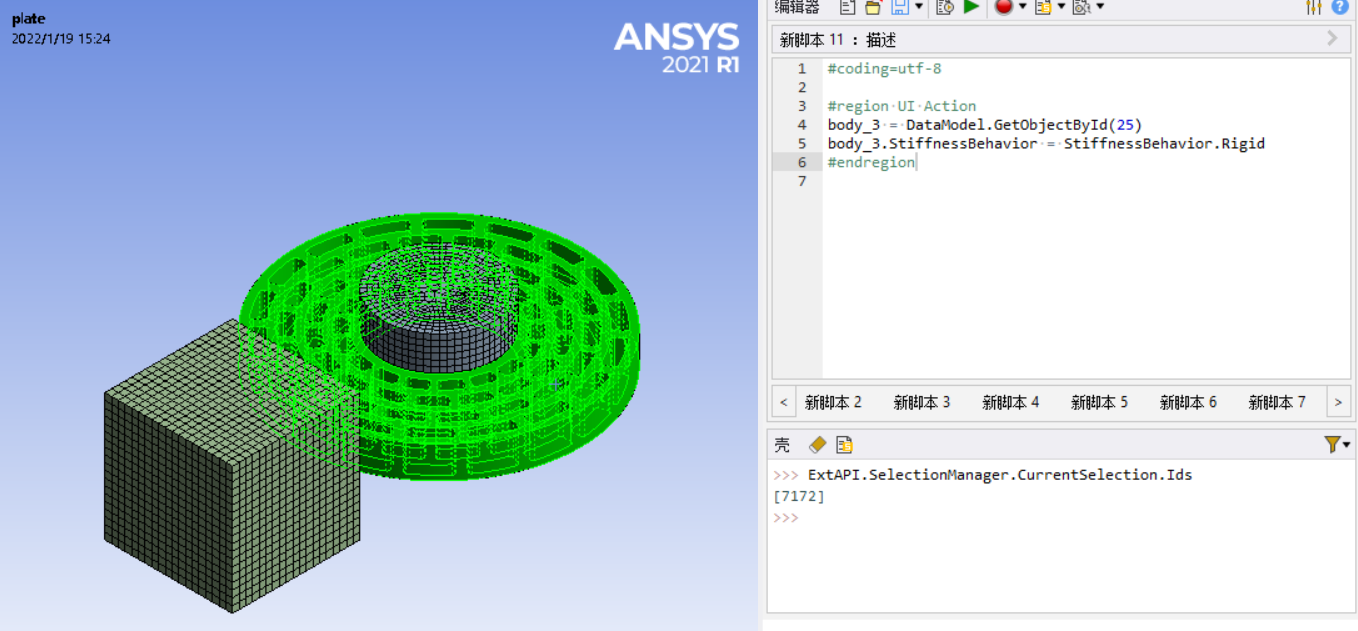Screen dimensions: 1358x631
Task: Click line number 7 in the gutter
Action: click(801, 181)
